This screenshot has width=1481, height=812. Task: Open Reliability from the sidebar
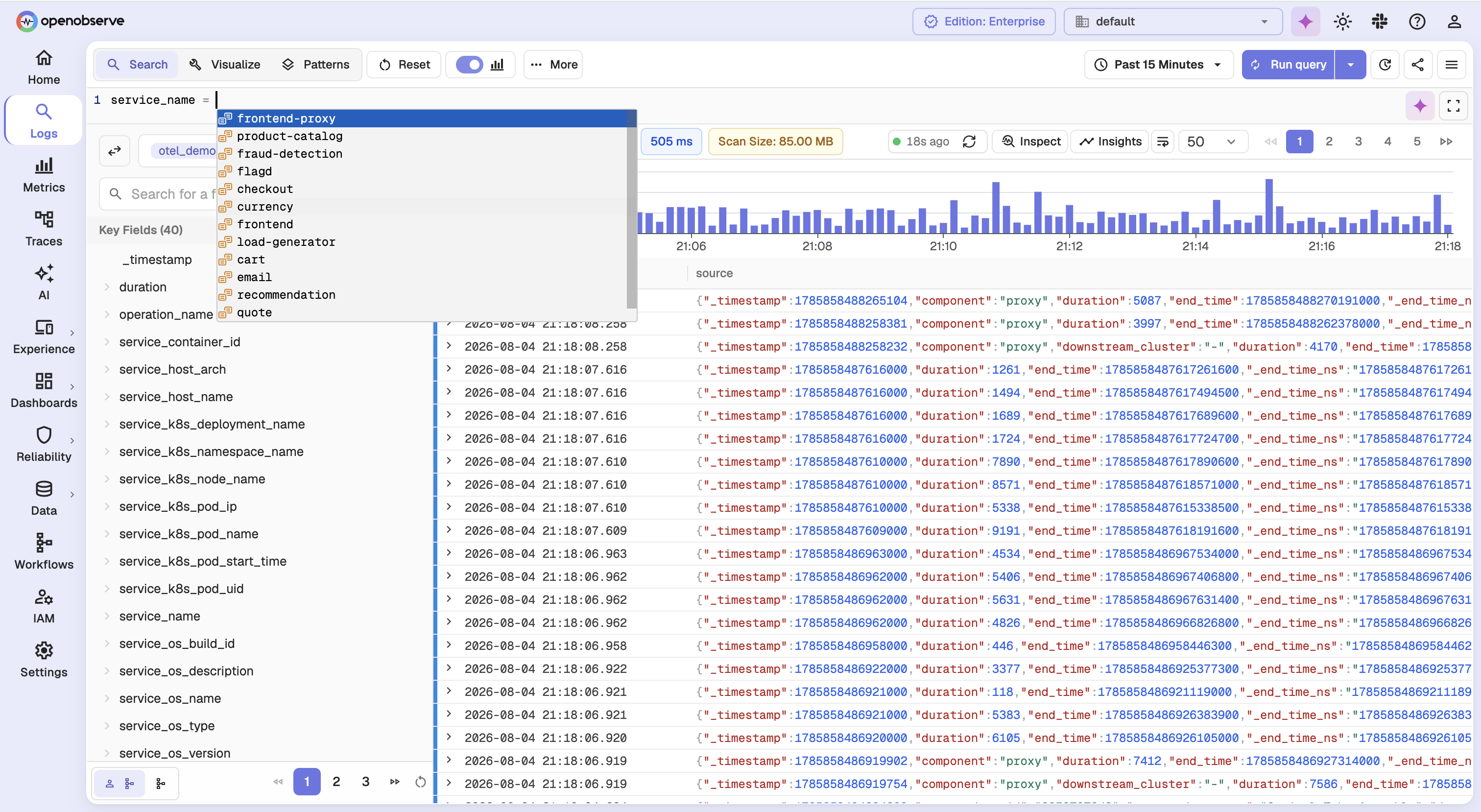[x=44, y=445]
